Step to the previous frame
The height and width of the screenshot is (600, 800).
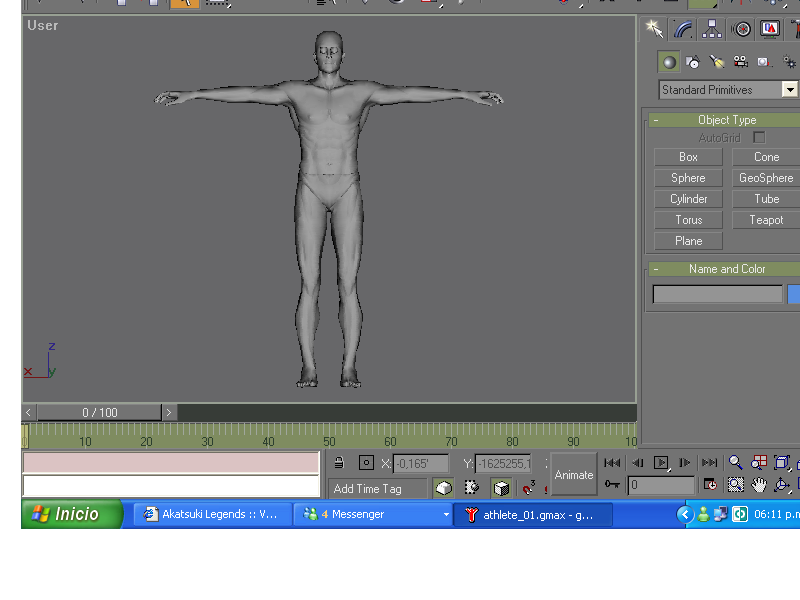point(637,463)
